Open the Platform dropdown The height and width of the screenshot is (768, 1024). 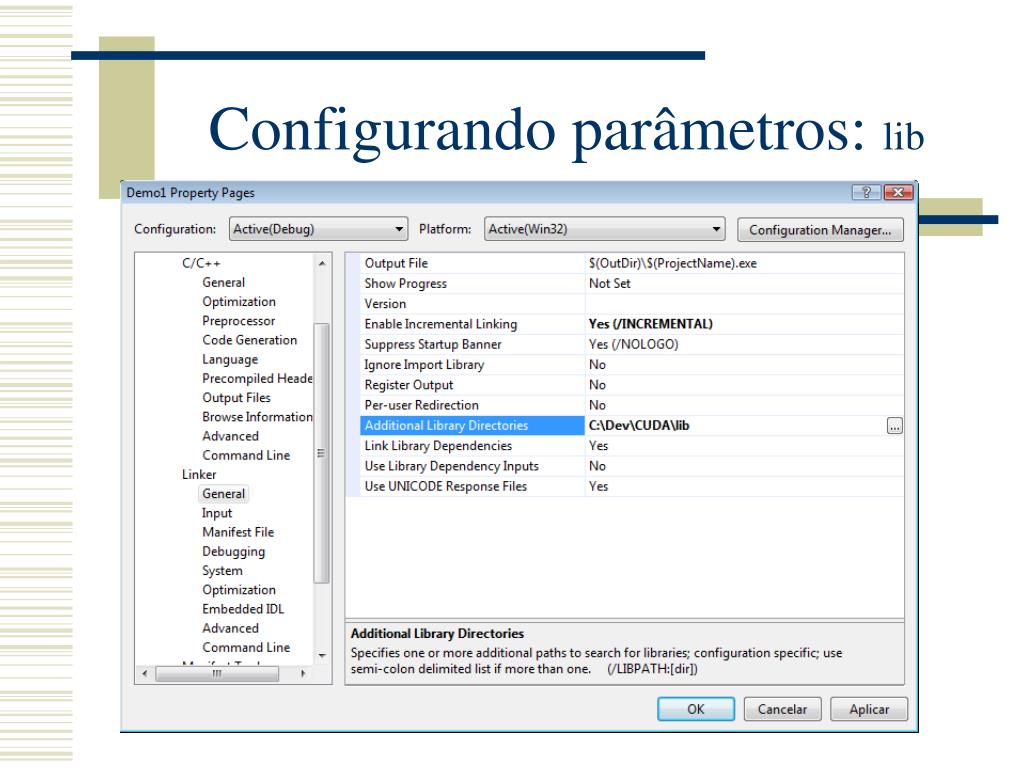(x=605, y=229)
